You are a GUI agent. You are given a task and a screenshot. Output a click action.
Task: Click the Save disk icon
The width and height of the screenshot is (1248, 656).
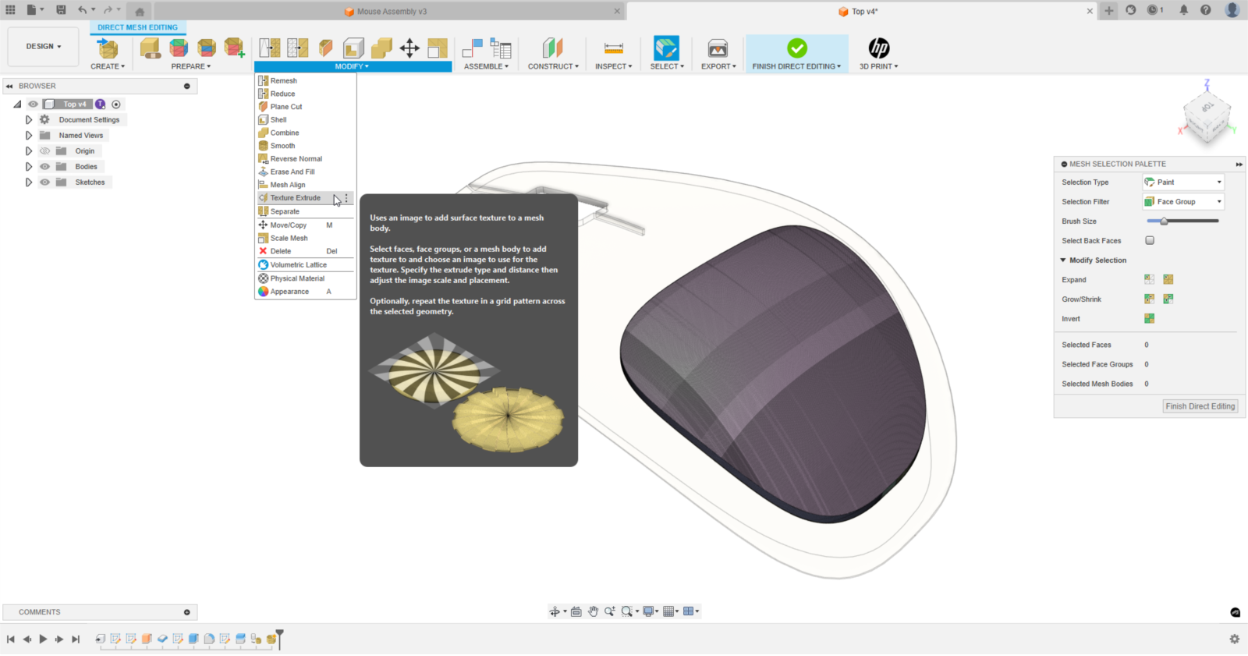tap(61, 10)
